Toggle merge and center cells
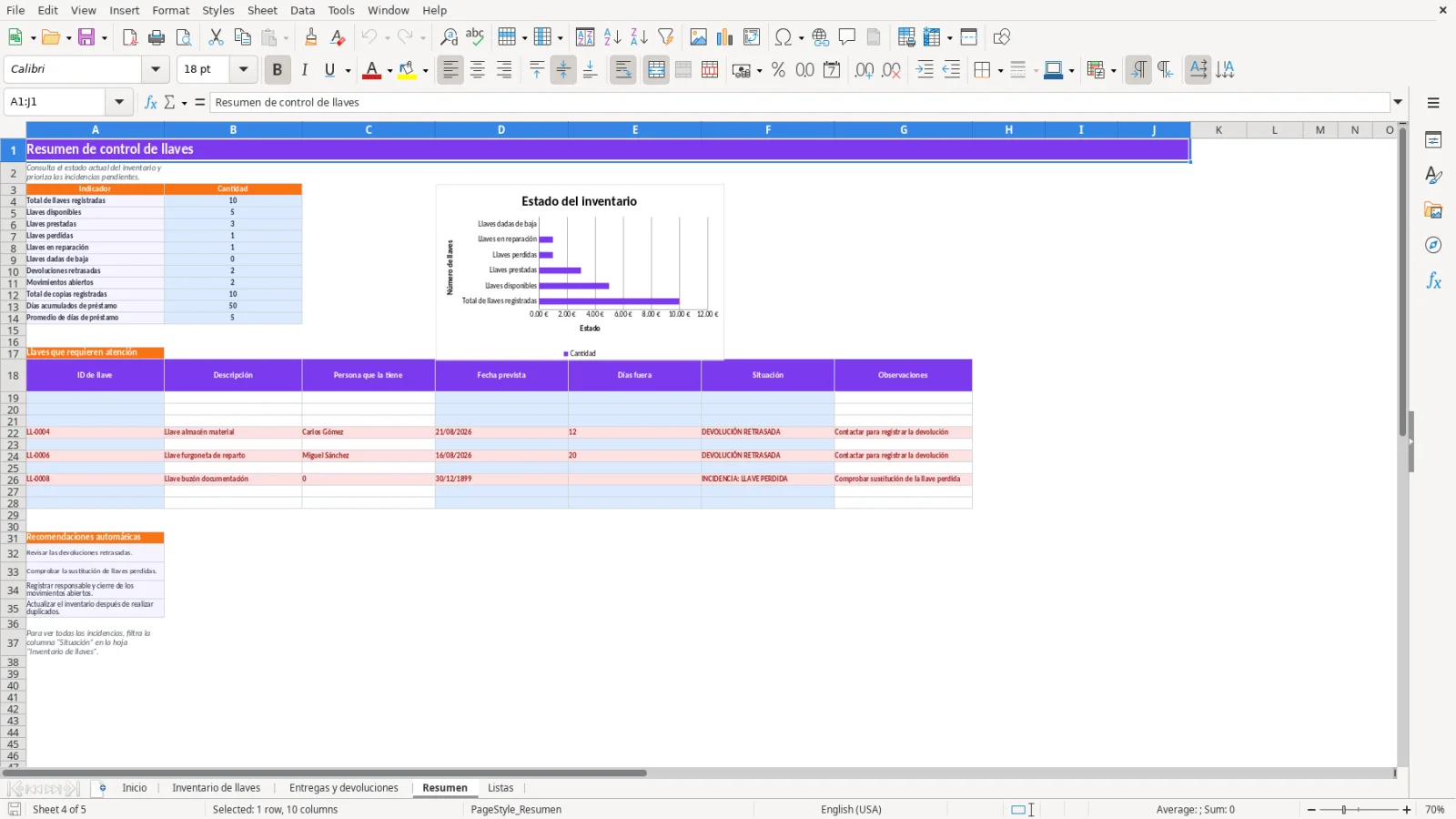Screen dimensions: 1456x819 coord(656,69)
